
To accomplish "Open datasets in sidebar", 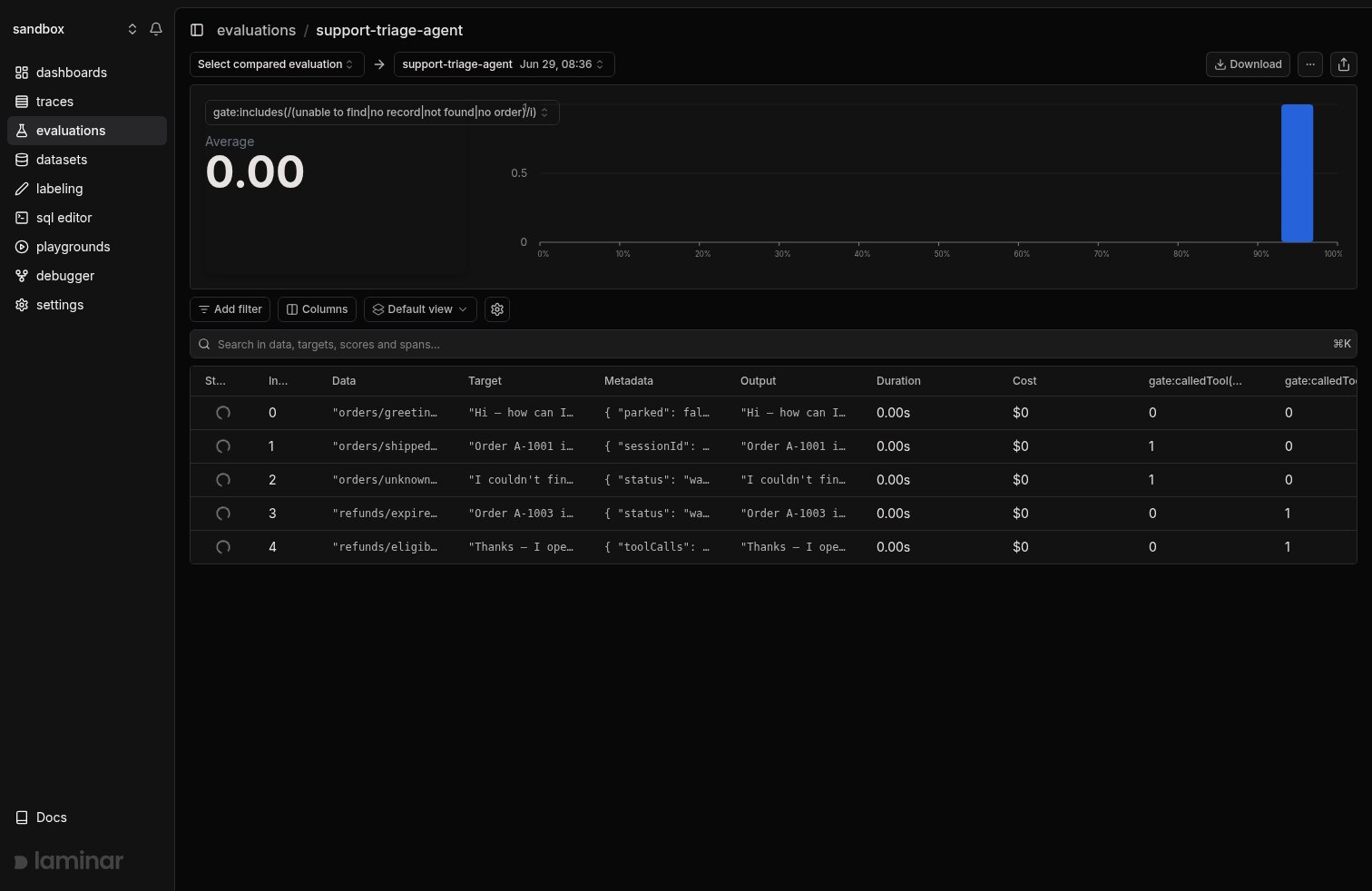I will (x=87, y=160).
